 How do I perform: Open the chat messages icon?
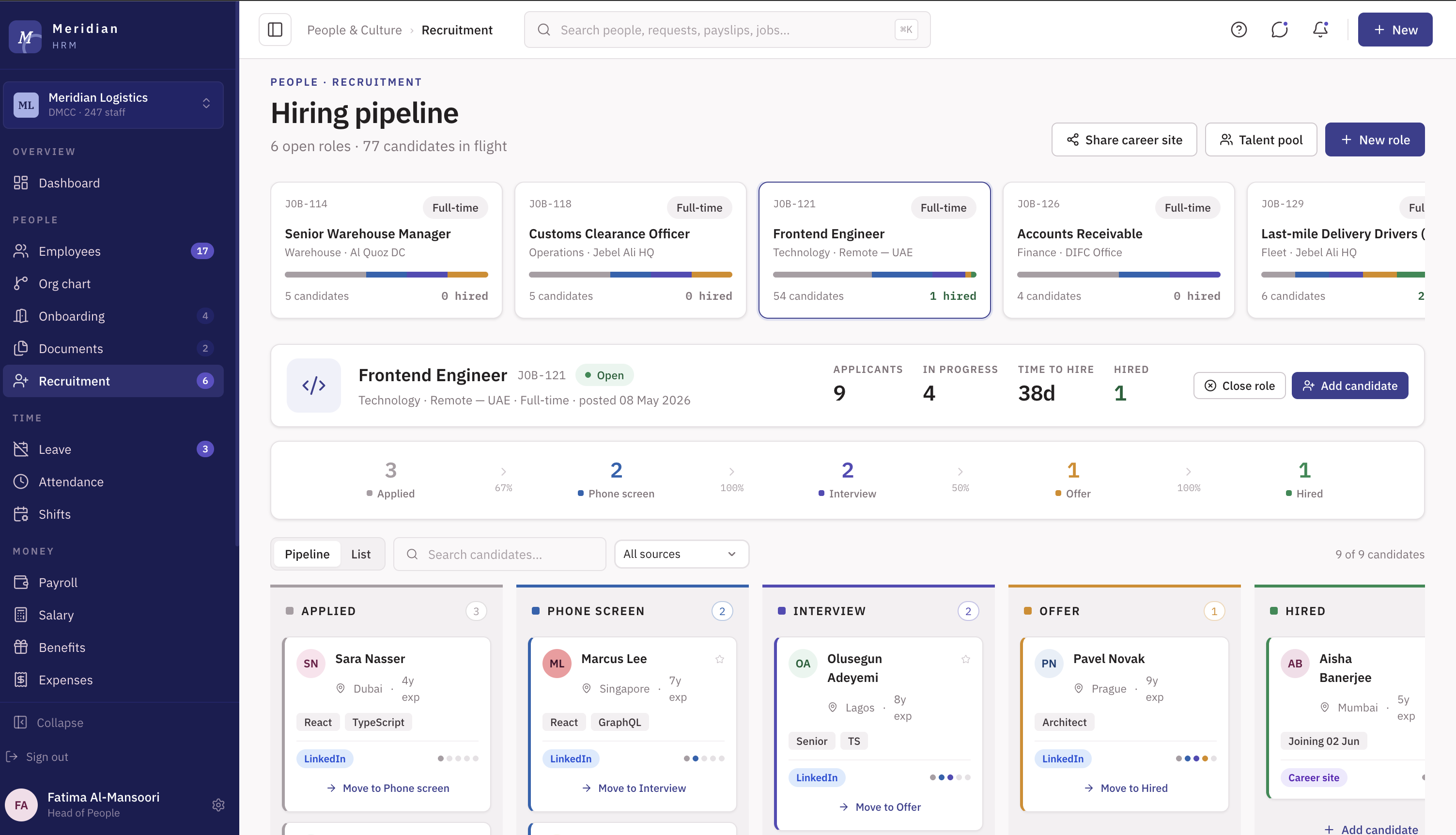(x=1279, y=30)
